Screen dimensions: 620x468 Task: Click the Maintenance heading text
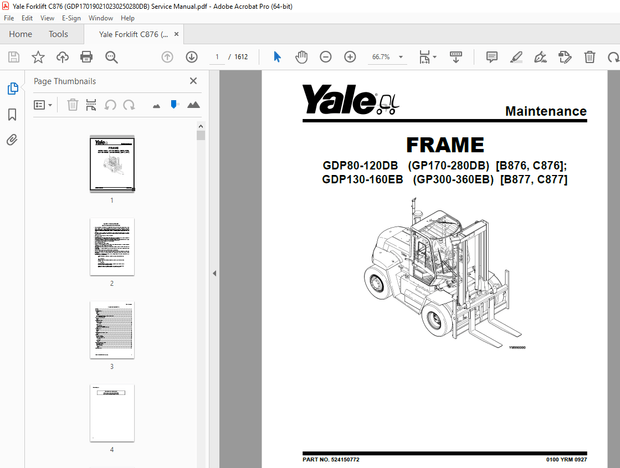(546, 111)
